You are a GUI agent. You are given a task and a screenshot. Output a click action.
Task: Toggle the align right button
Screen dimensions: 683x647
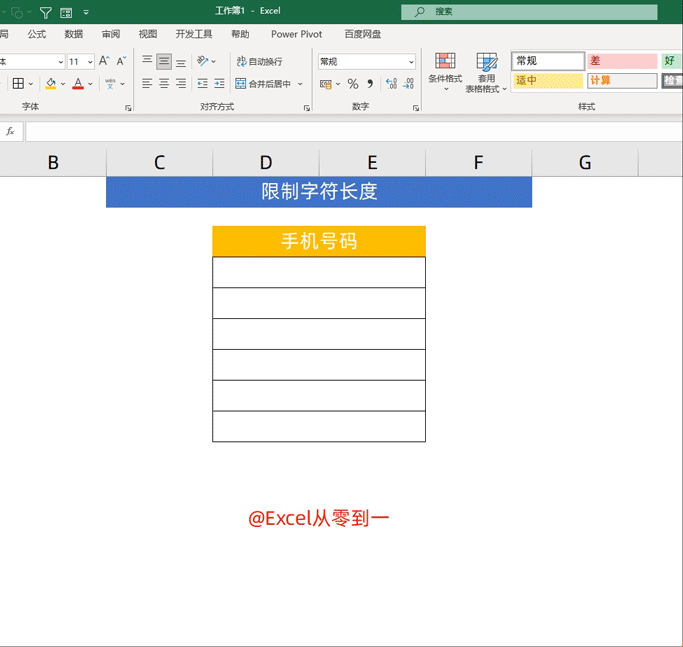click(x=181, y=83)
